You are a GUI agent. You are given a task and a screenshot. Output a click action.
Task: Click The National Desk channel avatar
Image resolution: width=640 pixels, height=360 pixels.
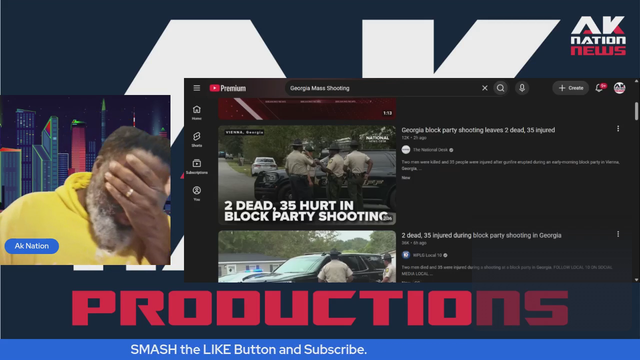pos(406,150)
